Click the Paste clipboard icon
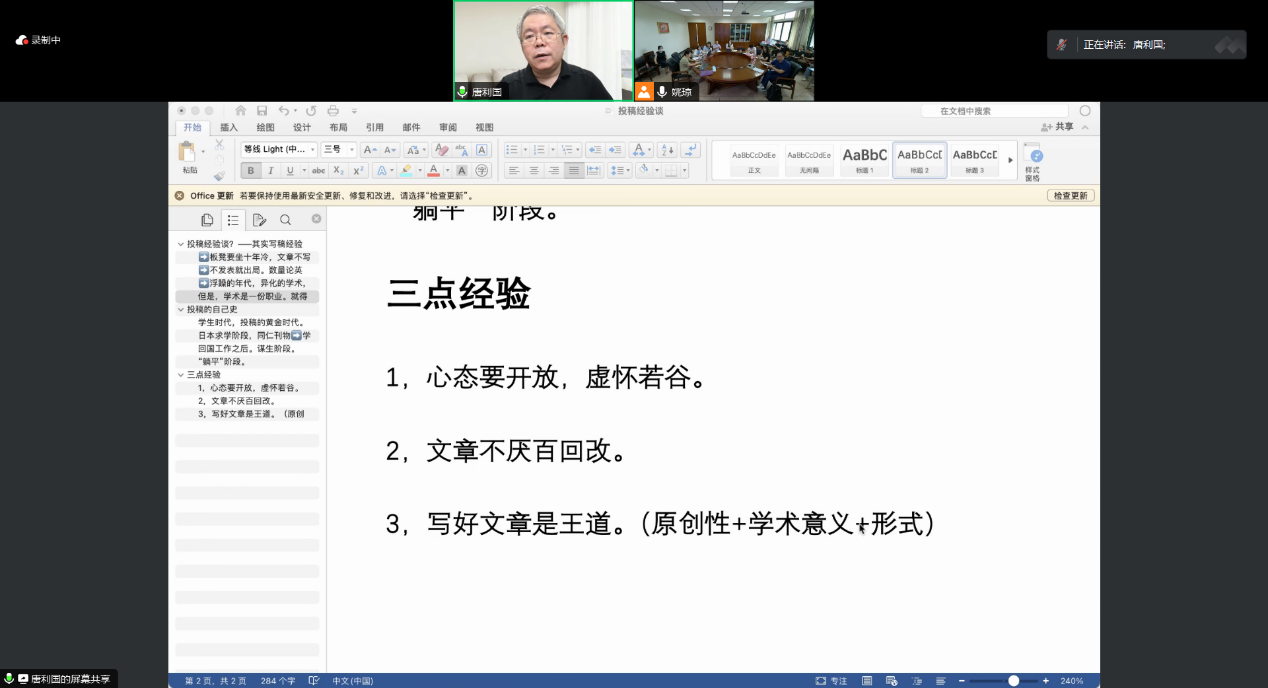This screenshot has width=1268, height=688. tap(187, 152)
